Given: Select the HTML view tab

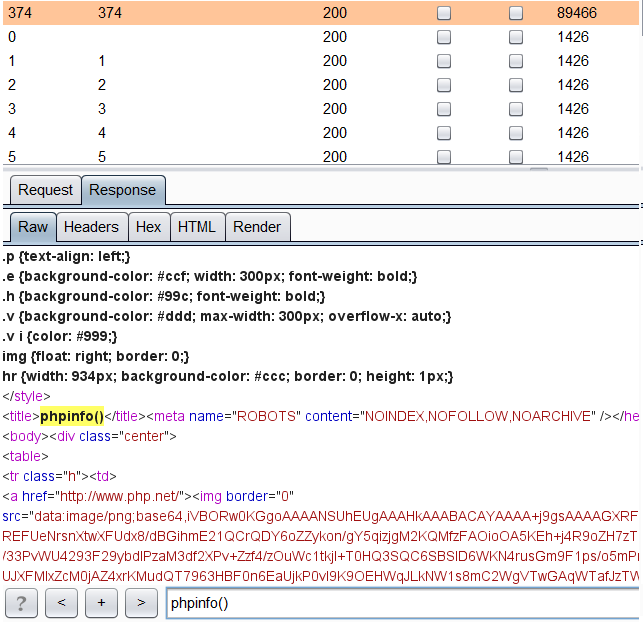Looking at the screenshot, I should coord(197,227).
